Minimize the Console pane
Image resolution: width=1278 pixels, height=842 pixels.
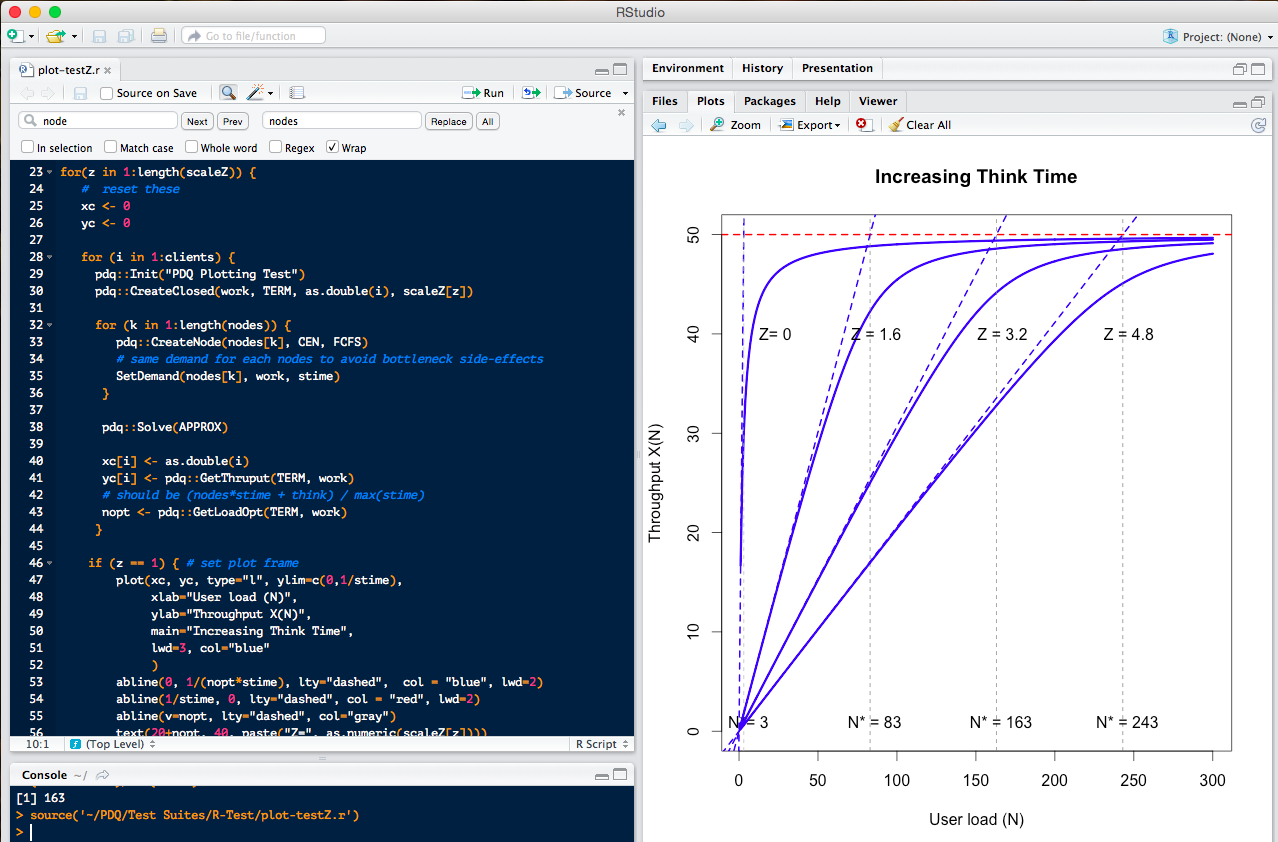601,775
